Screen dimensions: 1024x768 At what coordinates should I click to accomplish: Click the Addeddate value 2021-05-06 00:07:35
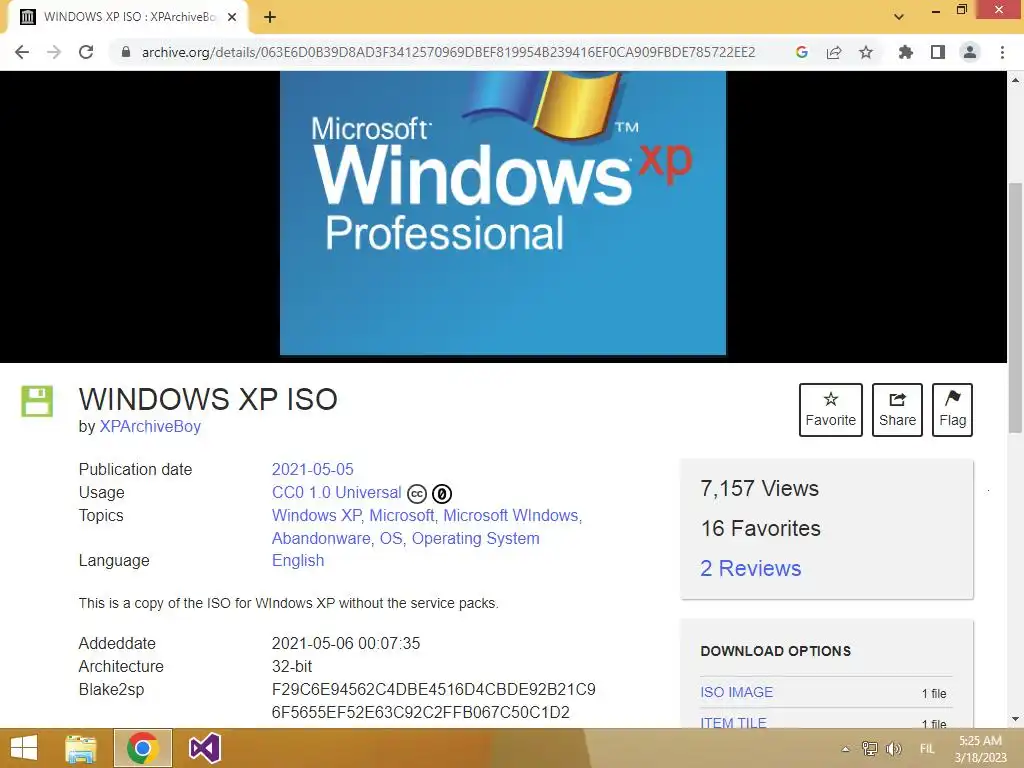click(x=345, y=643)
